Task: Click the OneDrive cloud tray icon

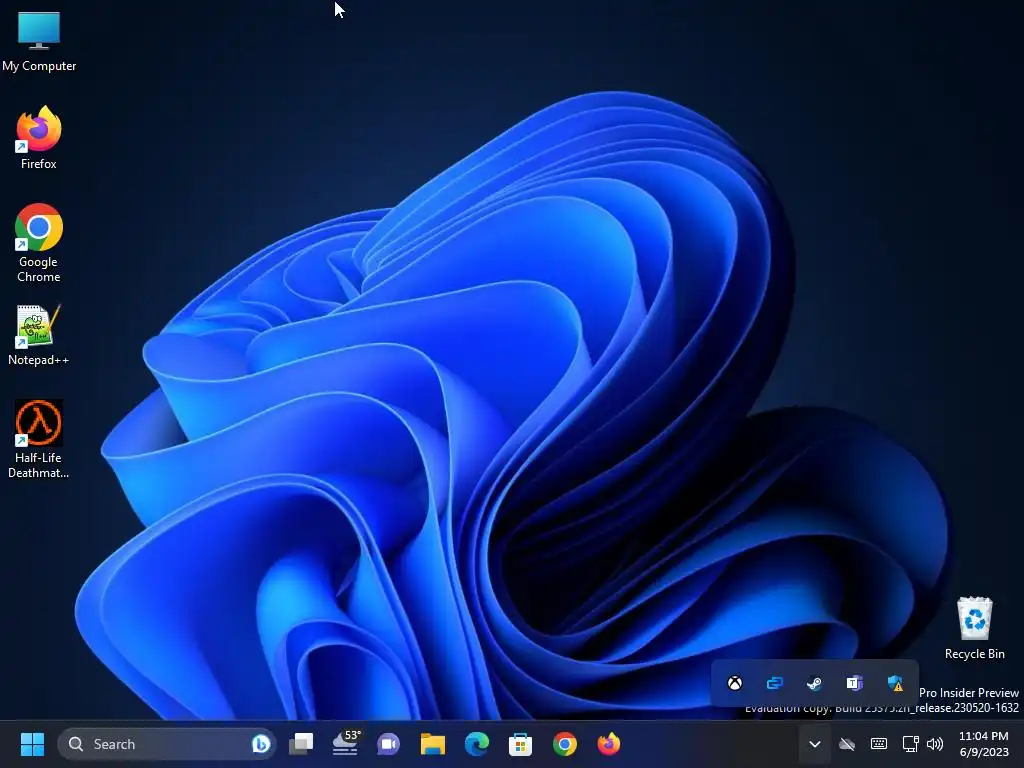Action: coord(847,744)
